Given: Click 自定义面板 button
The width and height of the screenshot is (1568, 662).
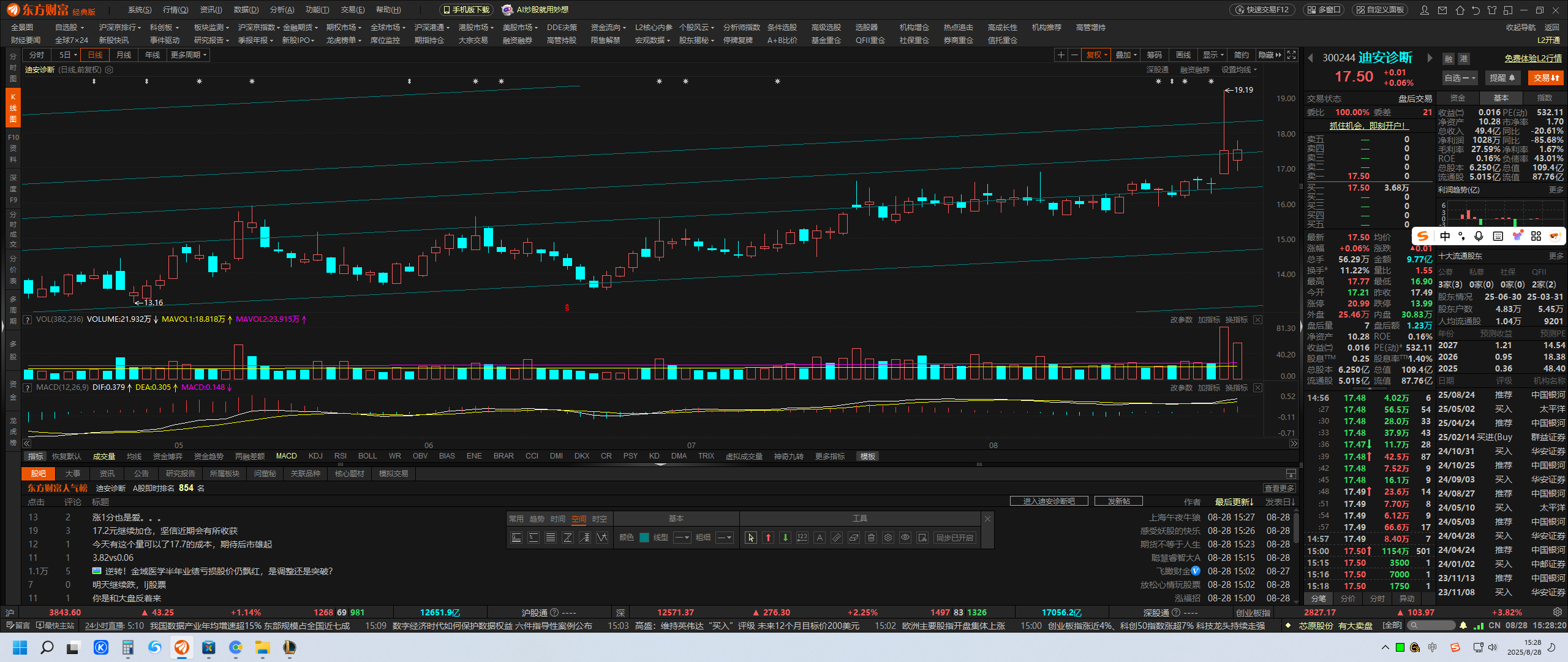Looking at the screenshot, I should (x=1379, y=10).
